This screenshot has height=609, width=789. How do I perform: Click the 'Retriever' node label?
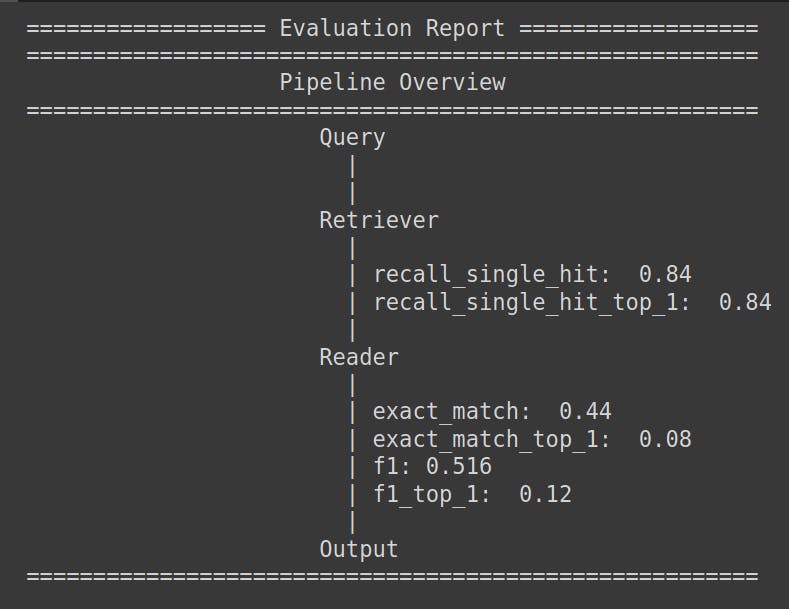(x=379, y=220)
